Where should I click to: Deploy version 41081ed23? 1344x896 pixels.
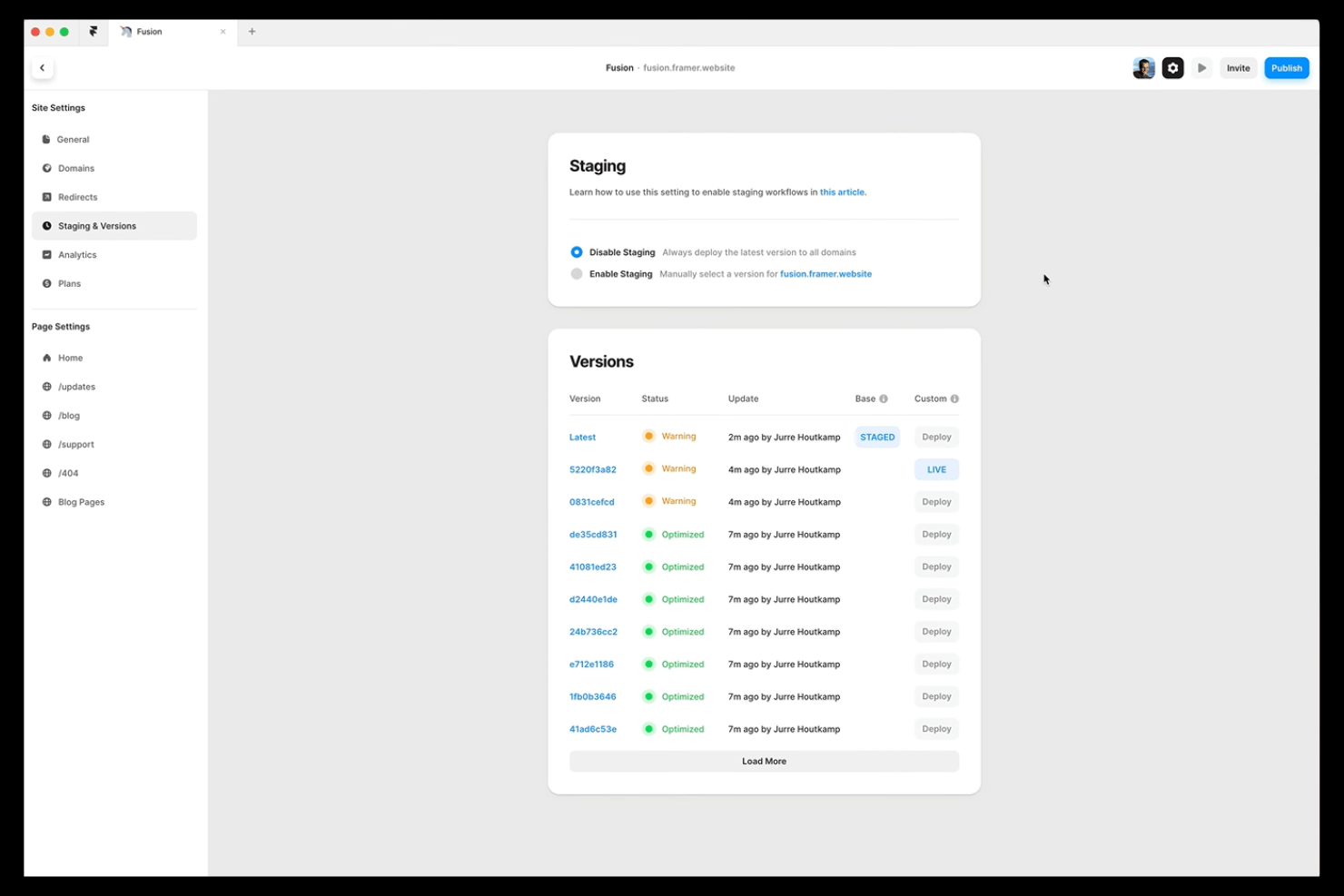(x=936, y=567)
